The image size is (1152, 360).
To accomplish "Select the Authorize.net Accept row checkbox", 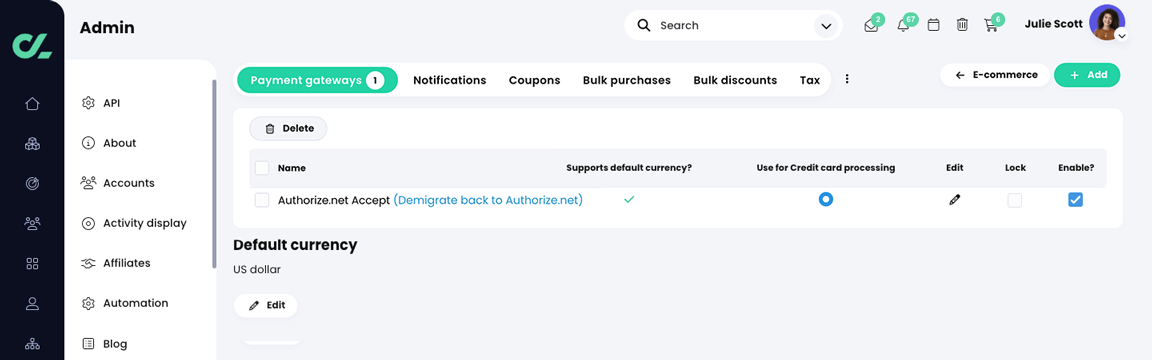I will click(262, 200).
